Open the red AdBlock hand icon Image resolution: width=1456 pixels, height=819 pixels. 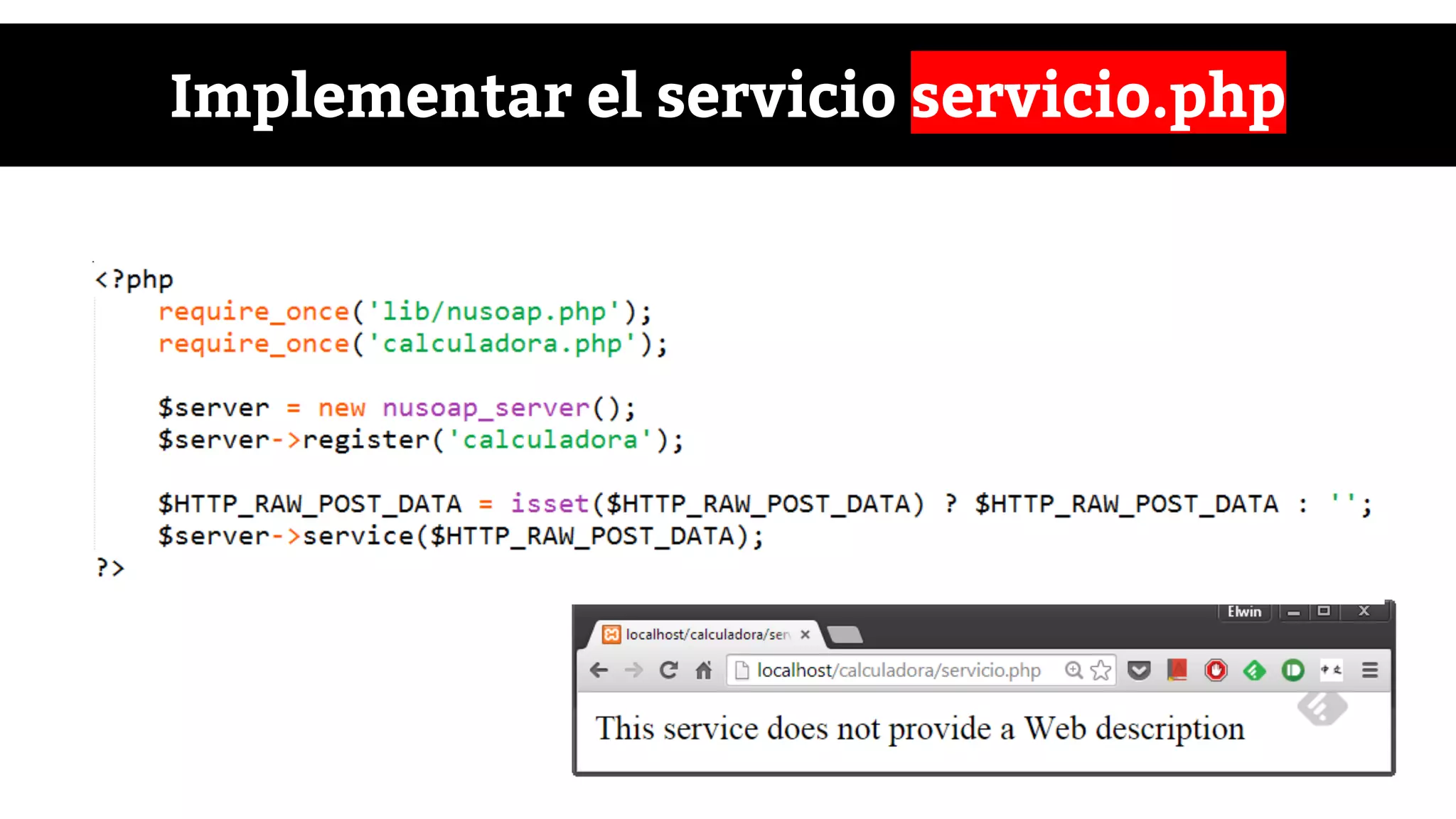click(x=1216, y=670)
